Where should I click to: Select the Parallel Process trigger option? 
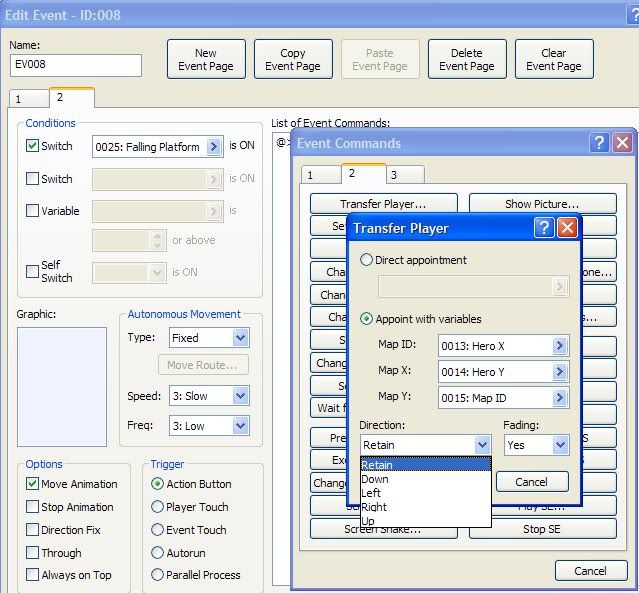coord(157,575)
